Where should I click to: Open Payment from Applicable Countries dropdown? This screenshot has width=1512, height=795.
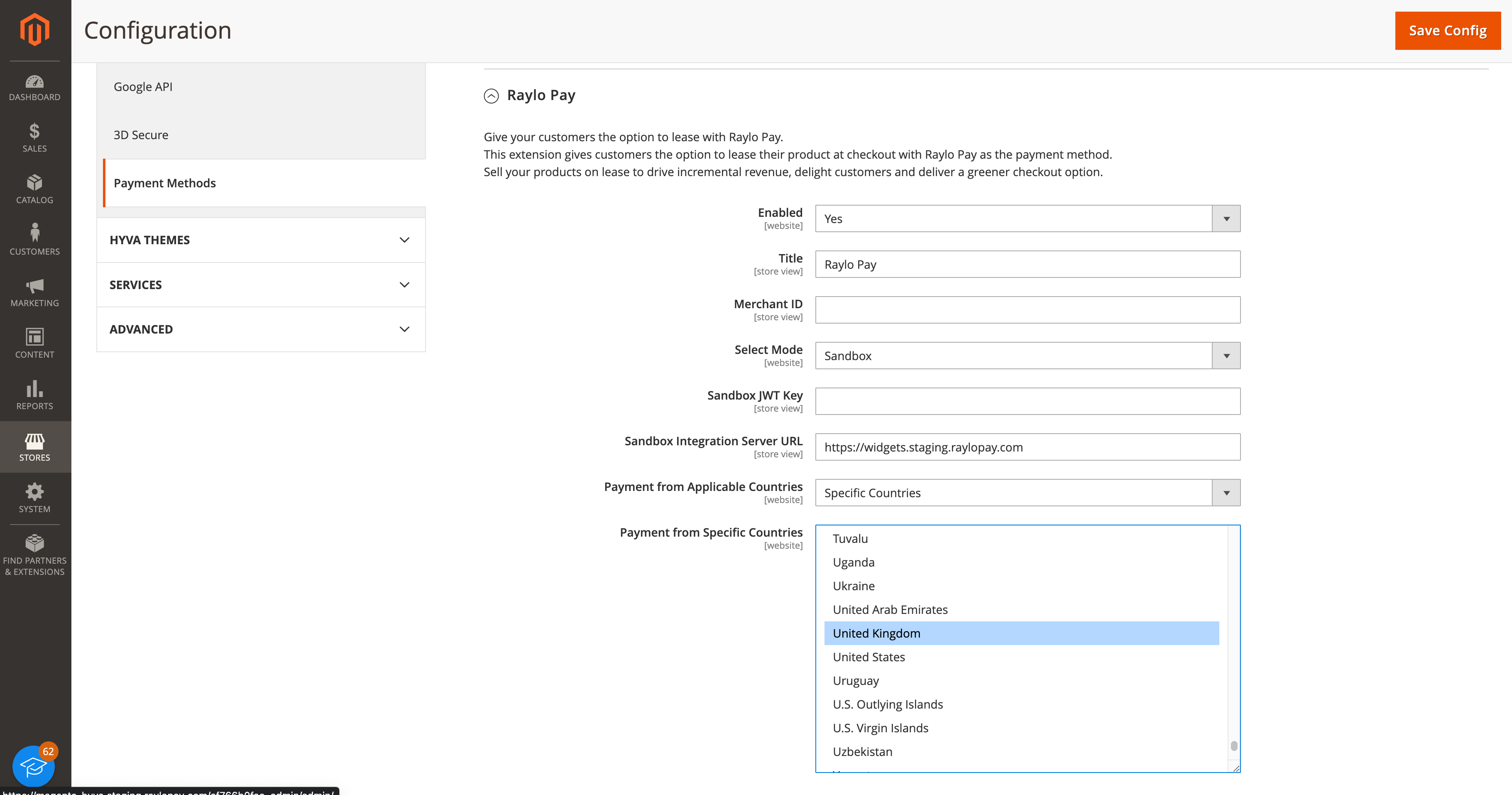pos(1027,493)
